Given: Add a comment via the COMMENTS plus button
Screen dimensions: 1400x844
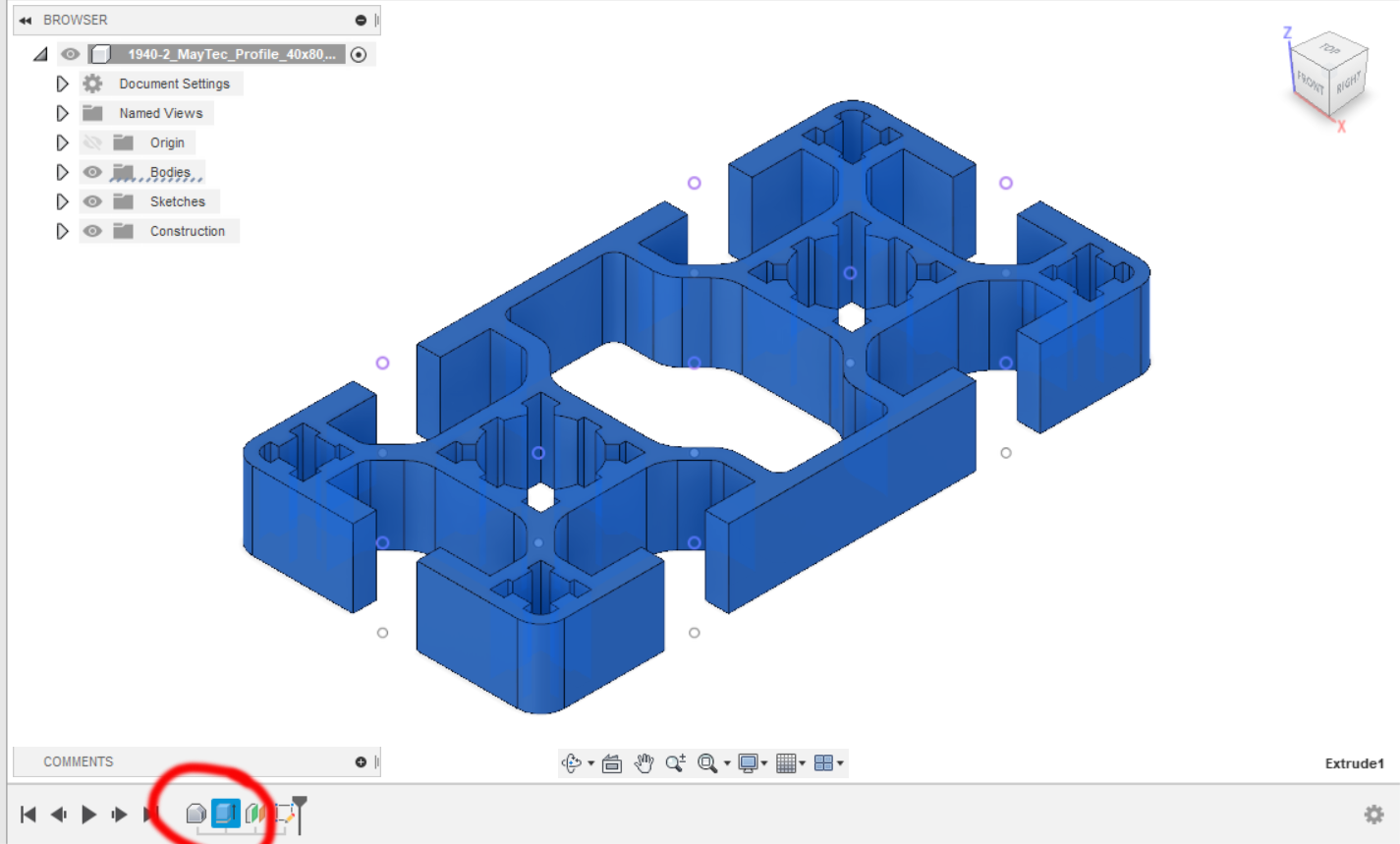Looking at the screenshot, I should tap(362, 761).
